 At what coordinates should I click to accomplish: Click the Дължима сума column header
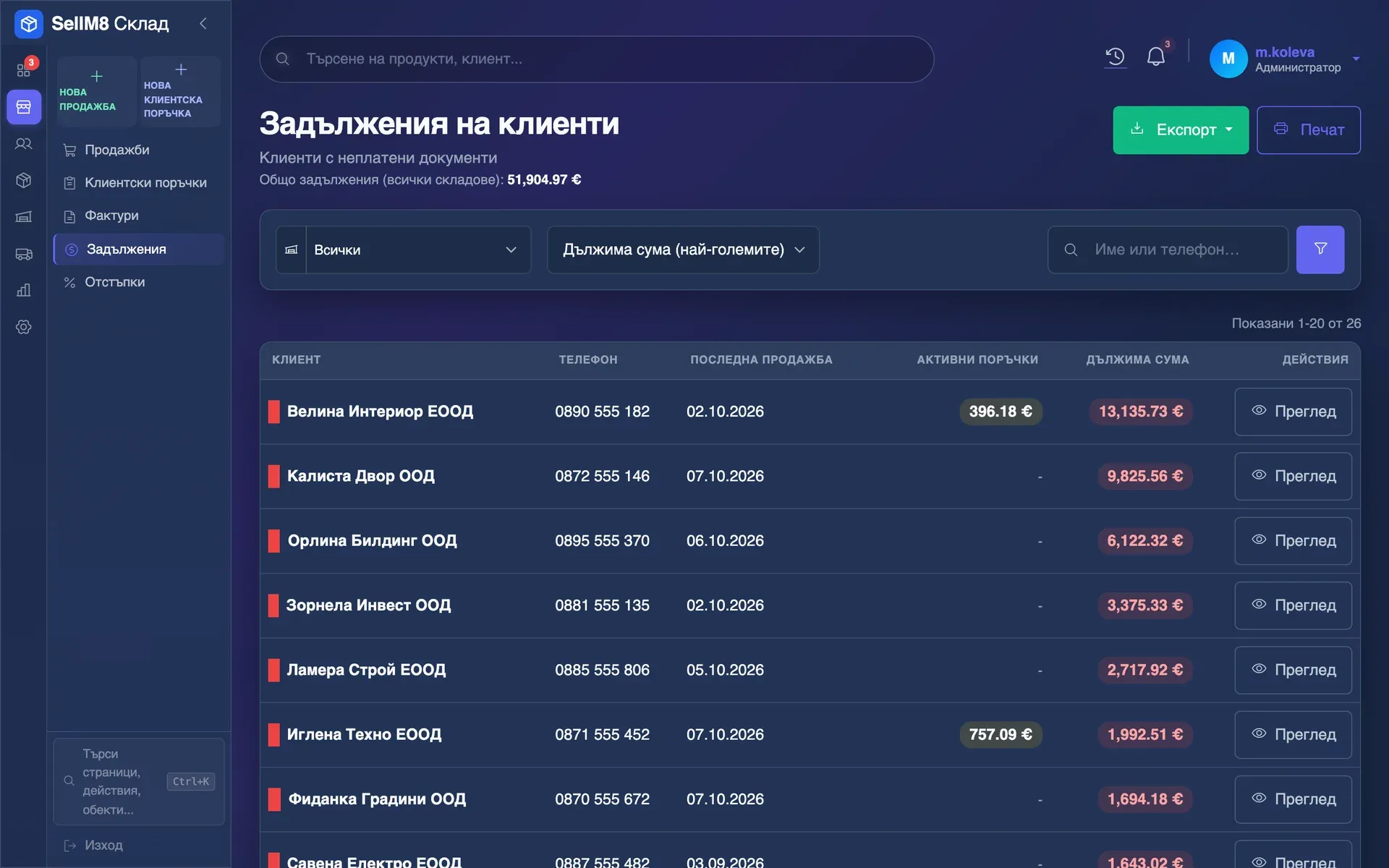click(x=1137, y=359)
